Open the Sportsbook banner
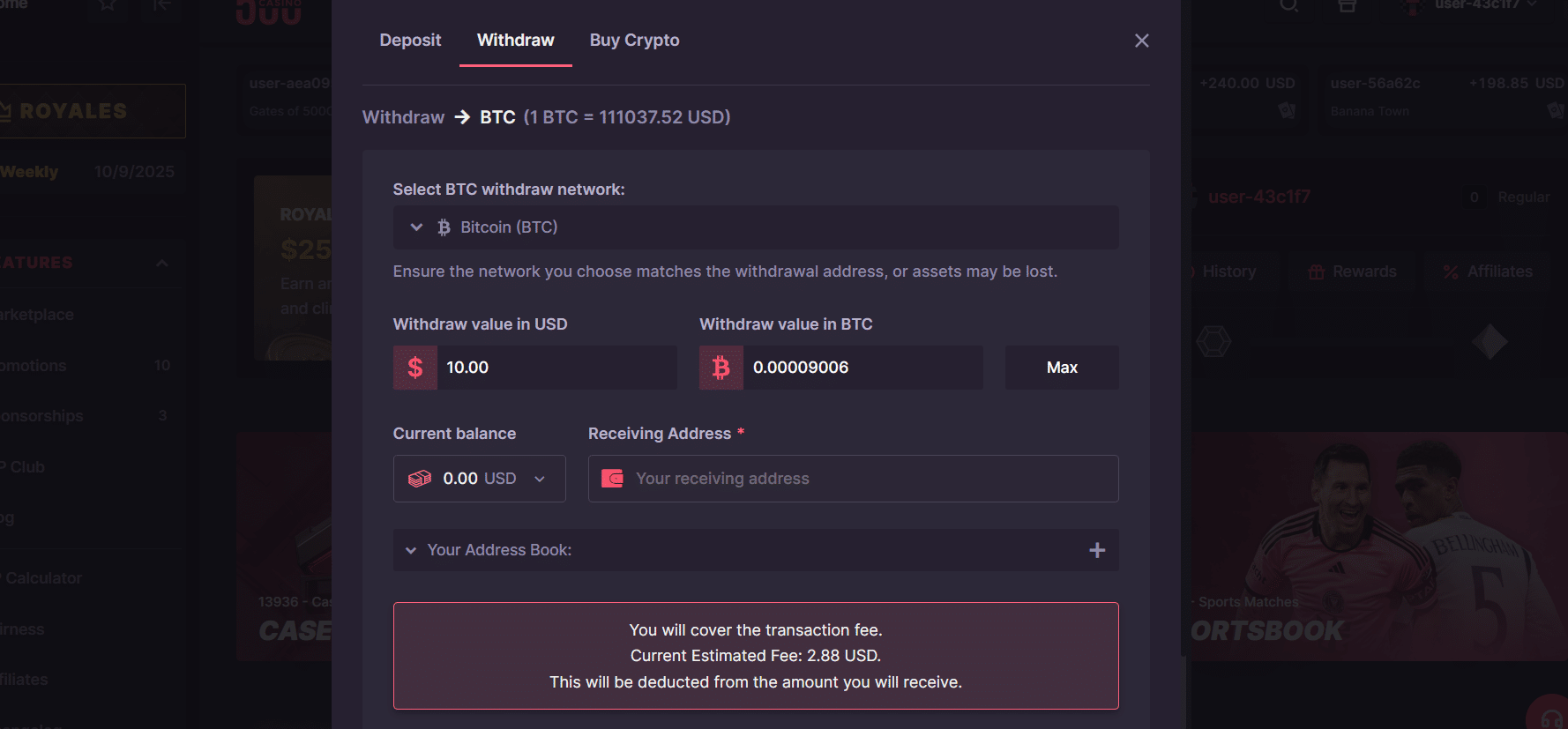This screenshot has width=1568, height=729. 1378,547
